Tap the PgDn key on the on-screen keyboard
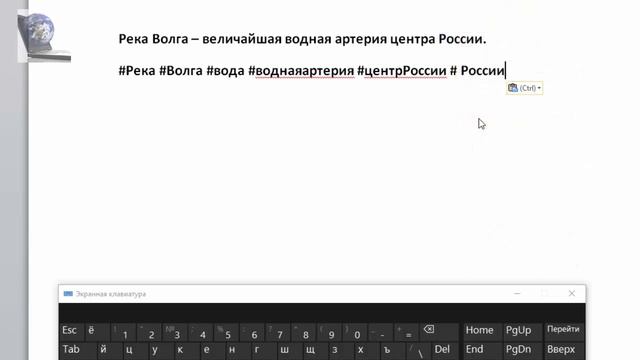The image size is (640, 360). click(522, 351)
